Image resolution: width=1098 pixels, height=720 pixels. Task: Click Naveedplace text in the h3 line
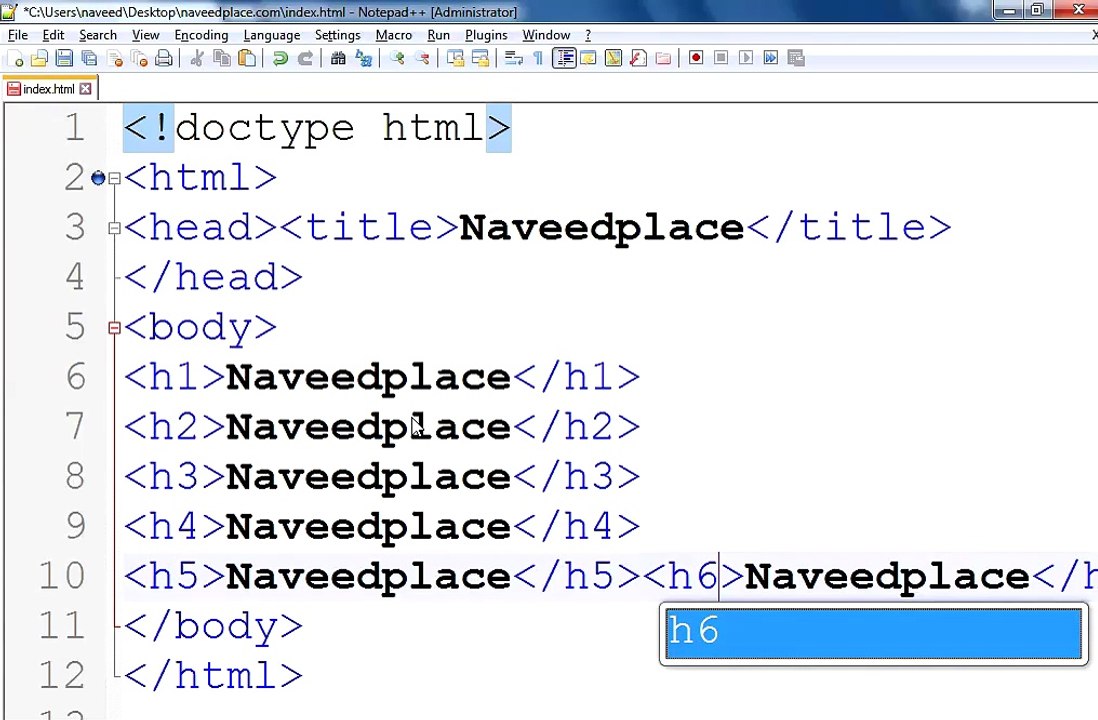tap(368, 477)
